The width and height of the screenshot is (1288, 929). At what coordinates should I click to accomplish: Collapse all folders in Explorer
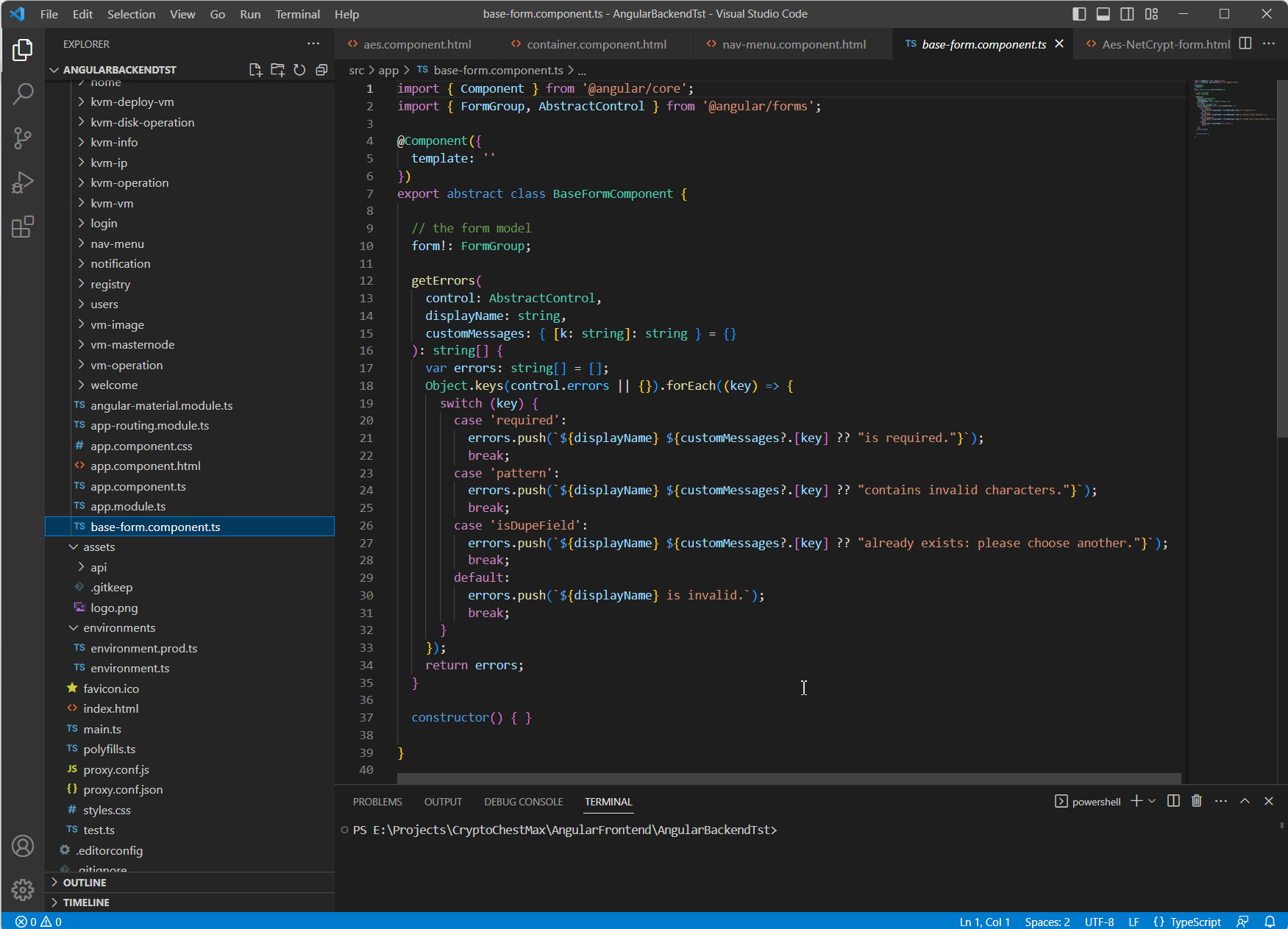coord(321,70)
